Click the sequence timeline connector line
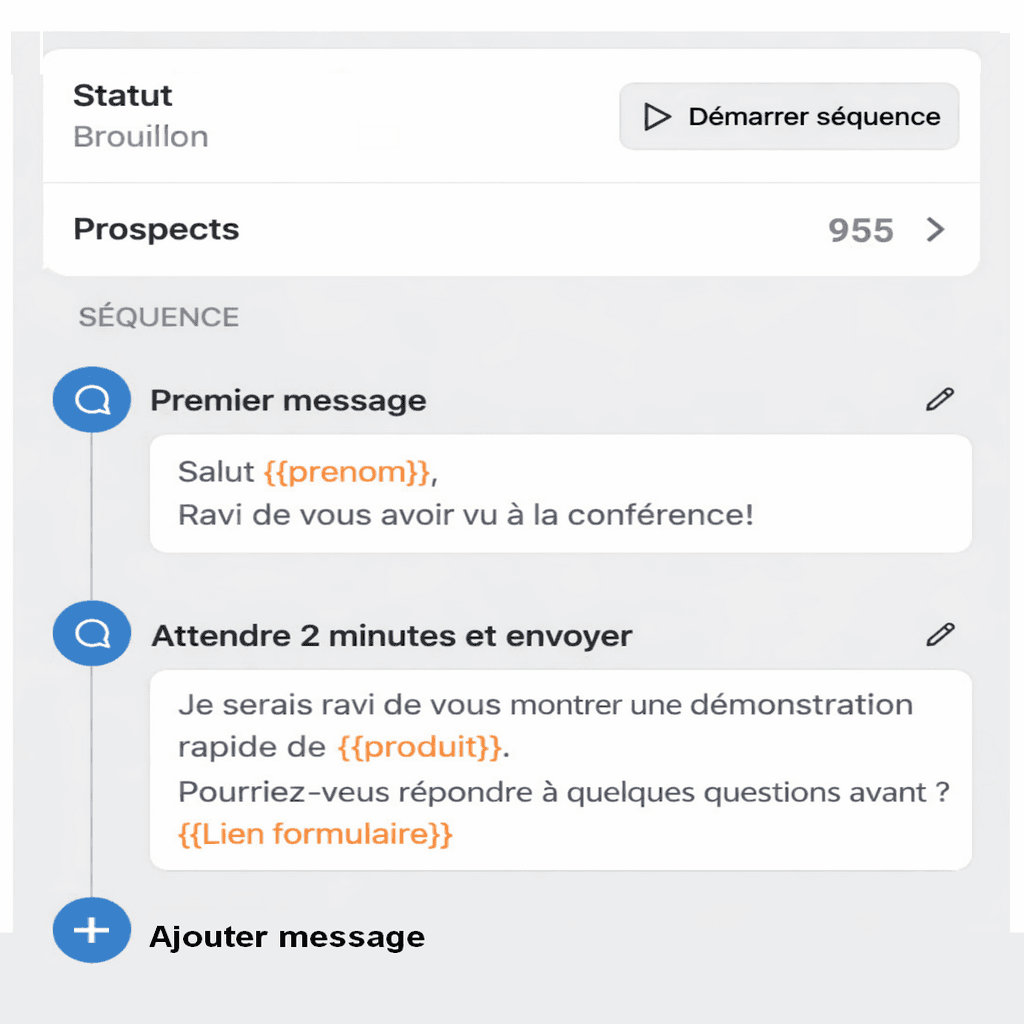Viewport: 1024px width, 1024px height. [91, 520]
